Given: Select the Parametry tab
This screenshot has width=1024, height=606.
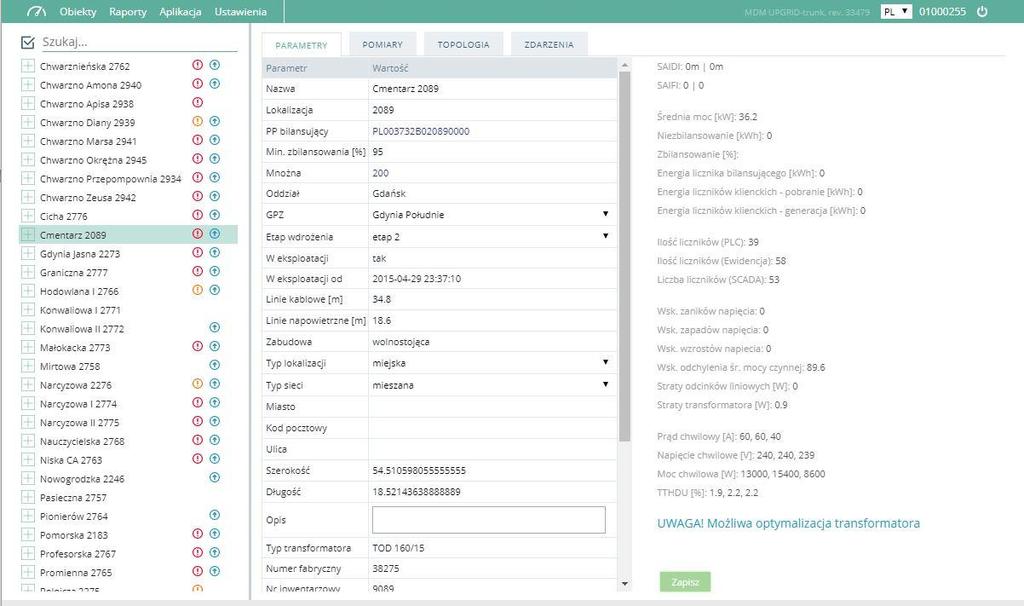Looking at the screenshot, I should click(x=301, y=45).
